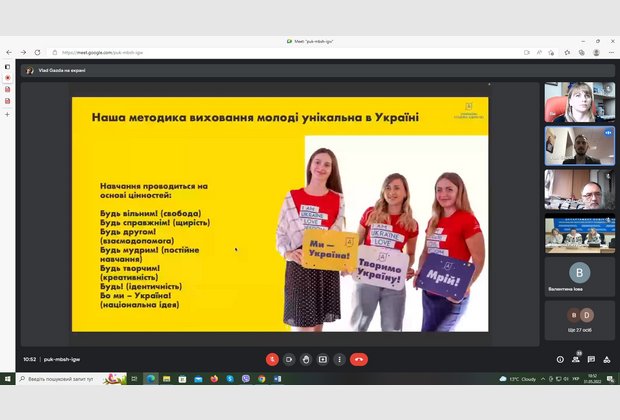The image size is (620, 420).
Task: Open meeting details info icon
Action: [x=560, y=359]
